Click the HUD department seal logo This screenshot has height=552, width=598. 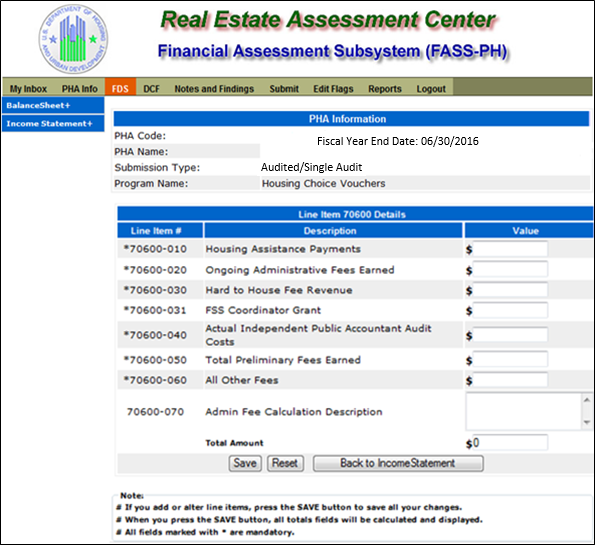[x=73, y=39]
